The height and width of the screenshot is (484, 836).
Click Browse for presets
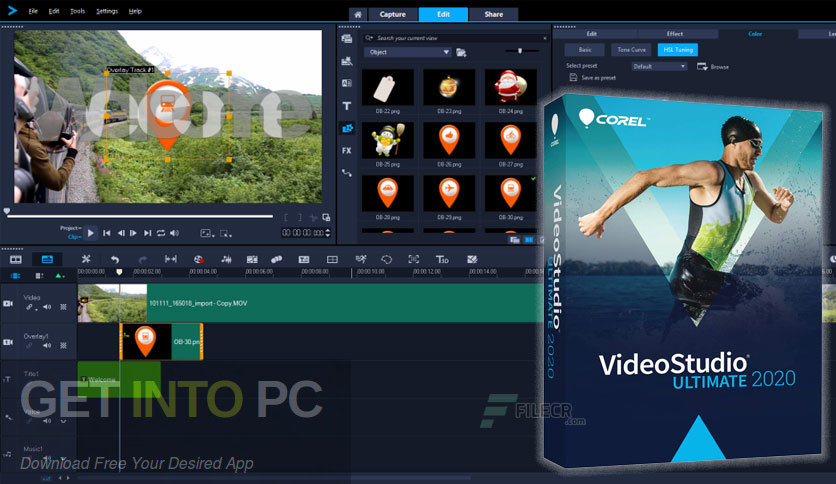tap(713, 67)
